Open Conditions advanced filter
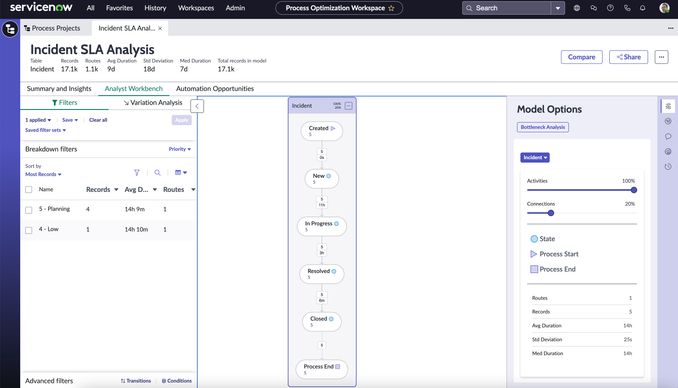The image size is (678, 388). (176, 381)
